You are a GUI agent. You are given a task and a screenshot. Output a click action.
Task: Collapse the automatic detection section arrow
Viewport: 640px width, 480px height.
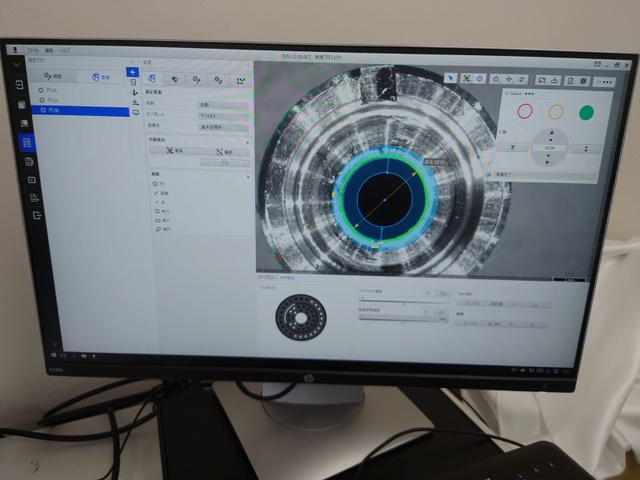coord(247,142)
